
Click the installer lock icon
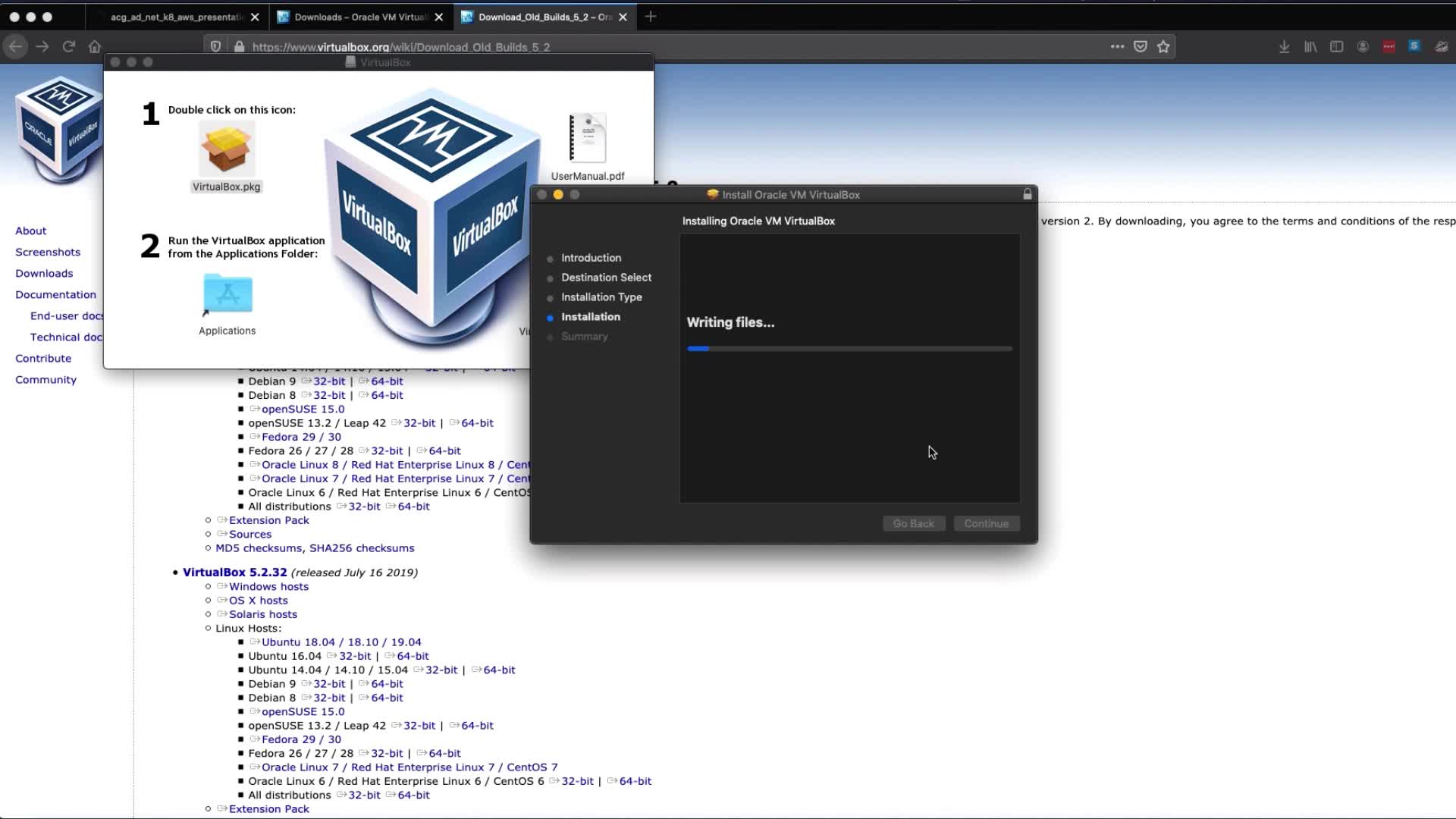click(x=1028, y=195)
